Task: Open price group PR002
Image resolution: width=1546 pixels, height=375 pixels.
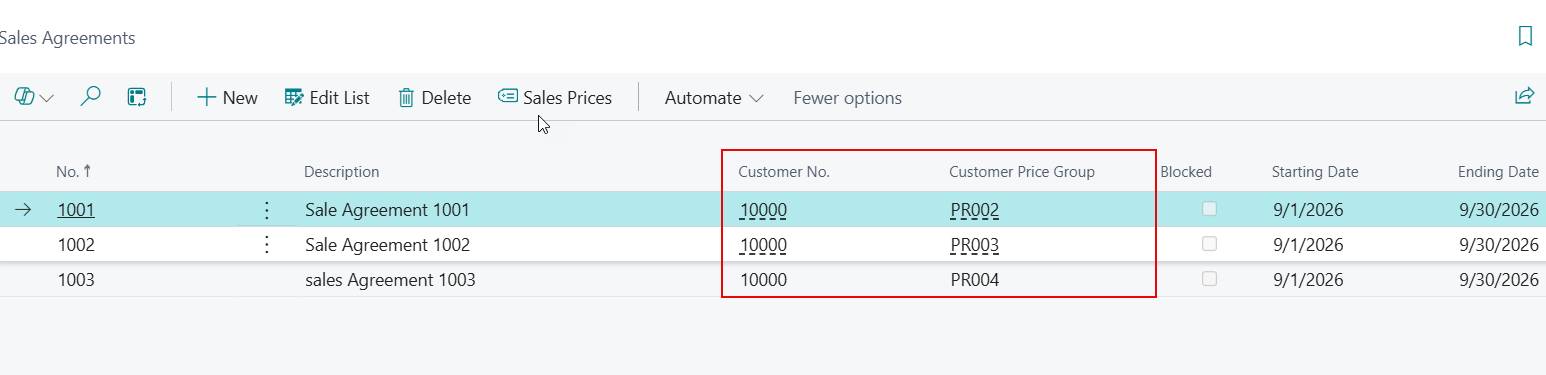Action: 975,210
